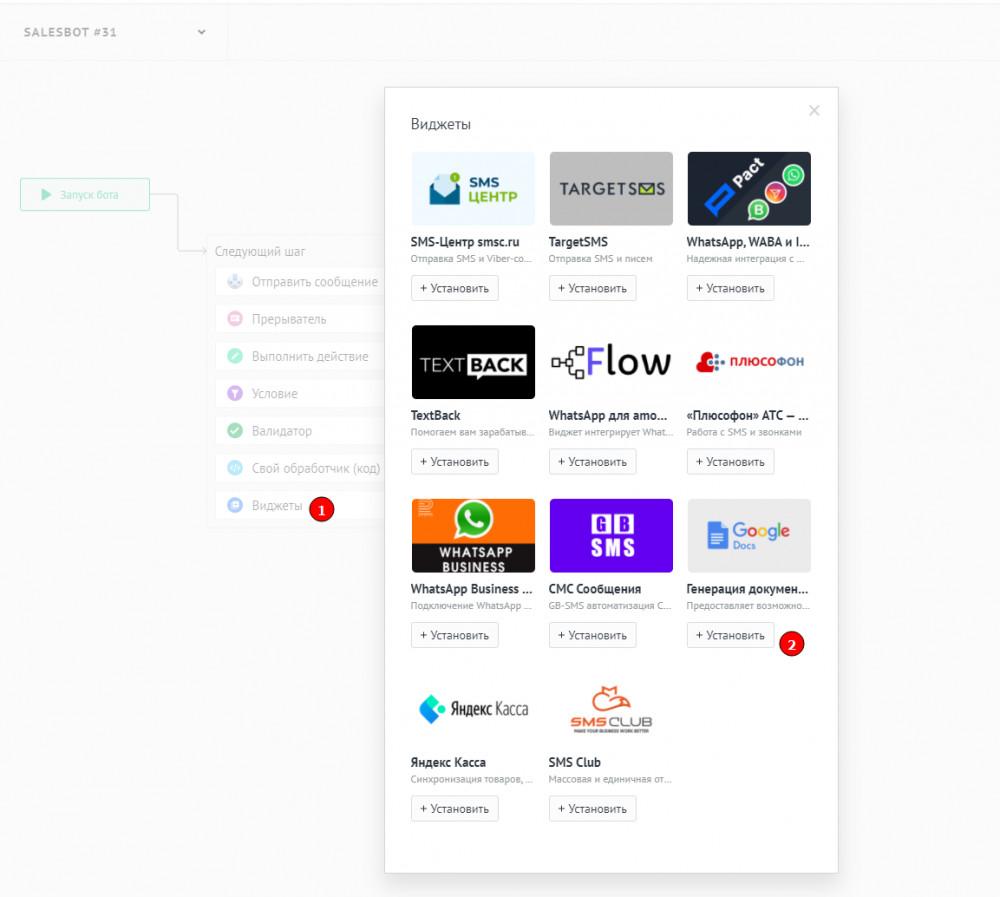Close the Виджеты dialog

(x=814, y=110)
